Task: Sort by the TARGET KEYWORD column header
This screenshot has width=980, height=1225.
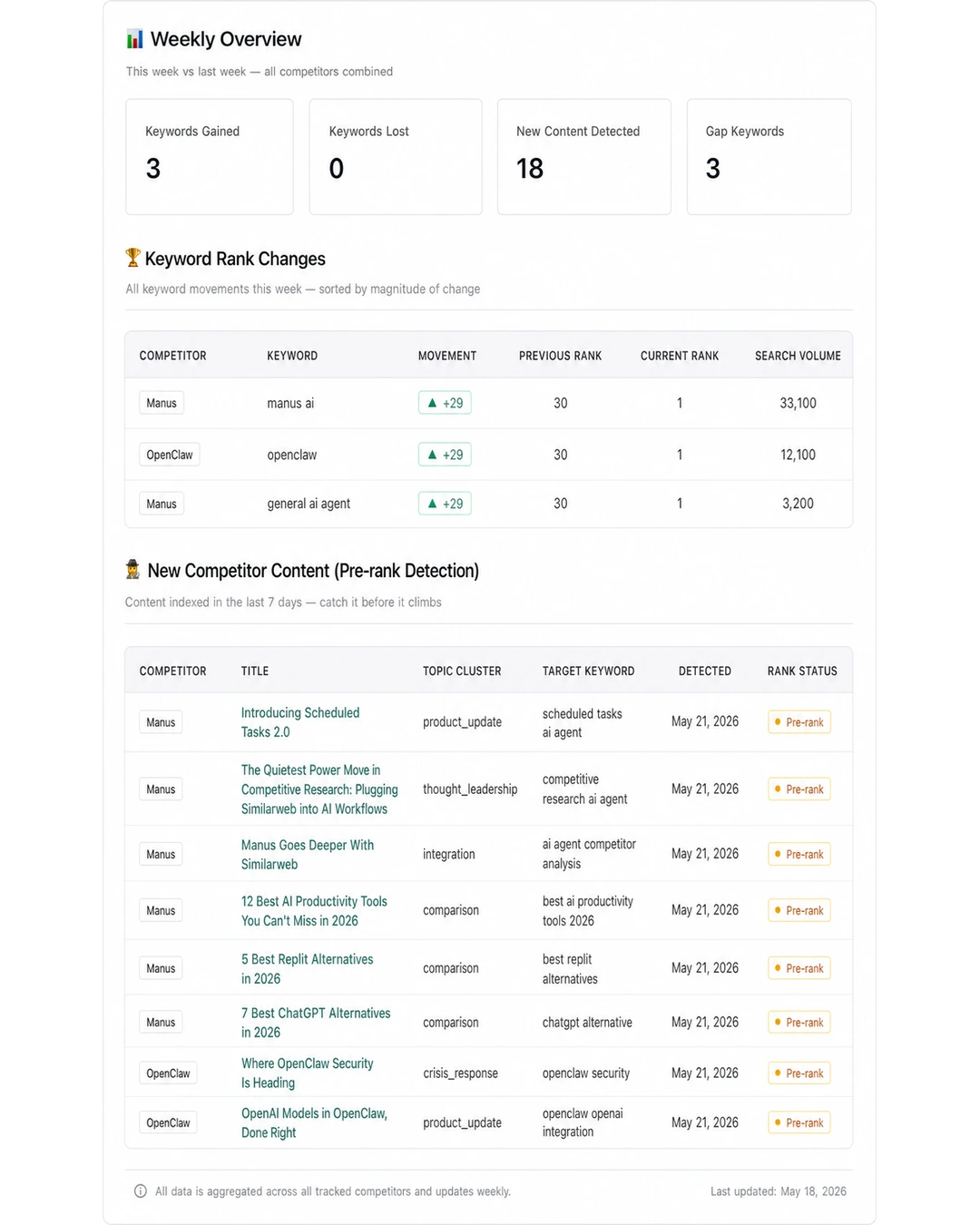Action: click(x=589, y=671)
